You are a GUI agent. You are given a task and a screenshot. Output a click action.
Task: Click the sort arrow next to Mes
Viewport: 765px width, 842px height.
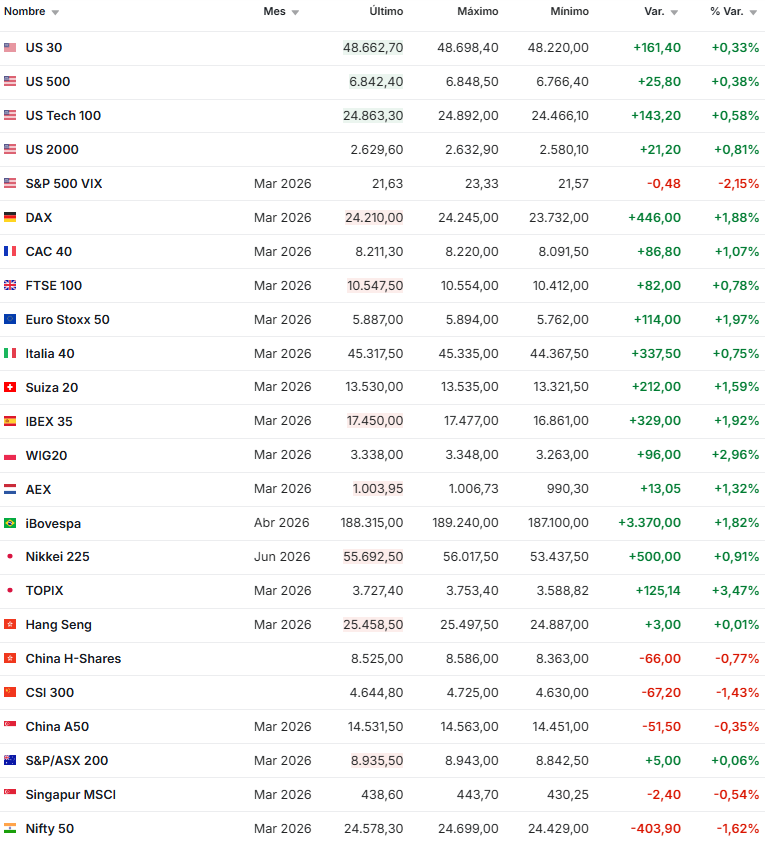[295, 13]
